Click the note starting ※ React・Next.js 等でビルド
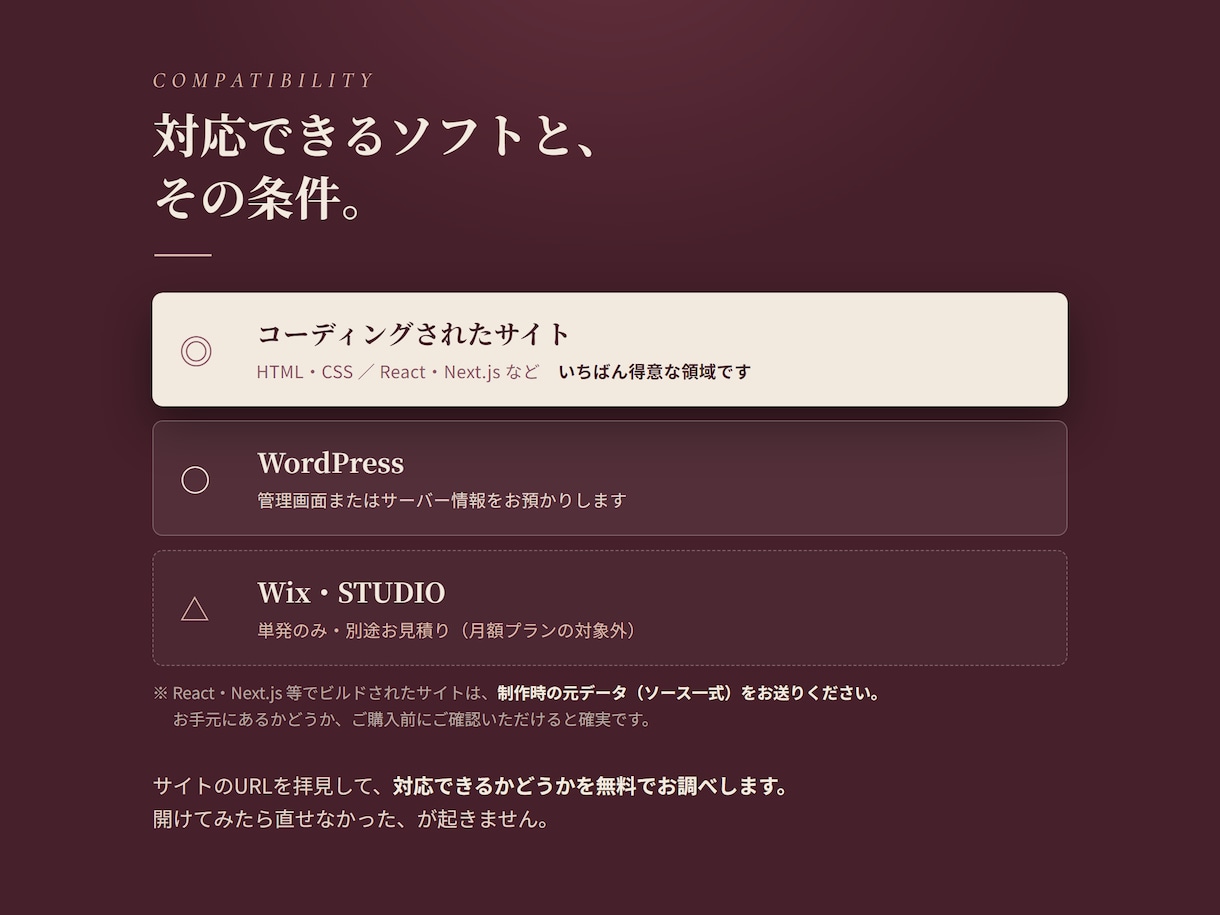This screenshot has height=915, width=1220. click(x=517, y=693)
